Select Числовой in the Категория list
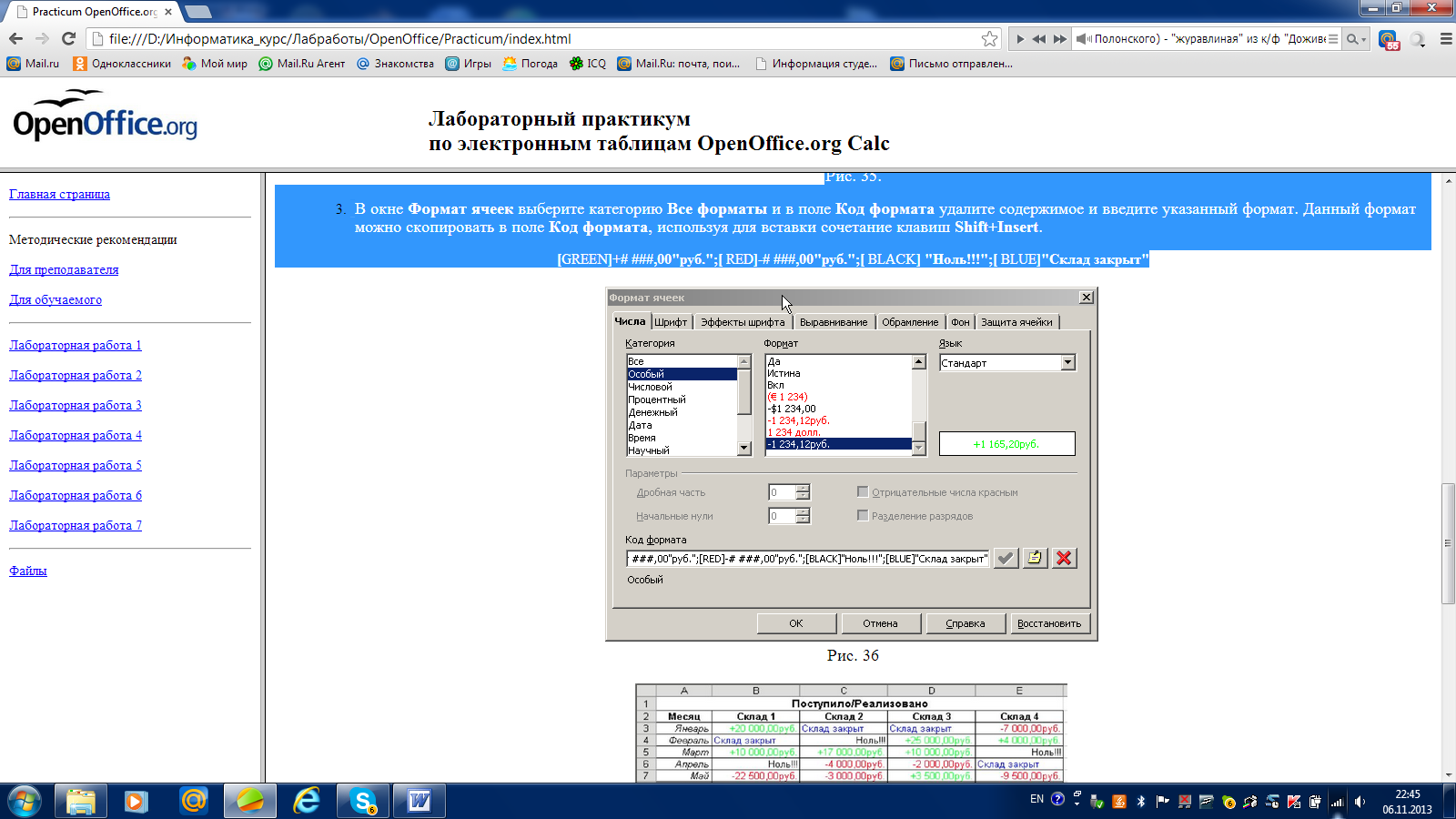This screenshot has height=819, width=1456. point(682,387)
